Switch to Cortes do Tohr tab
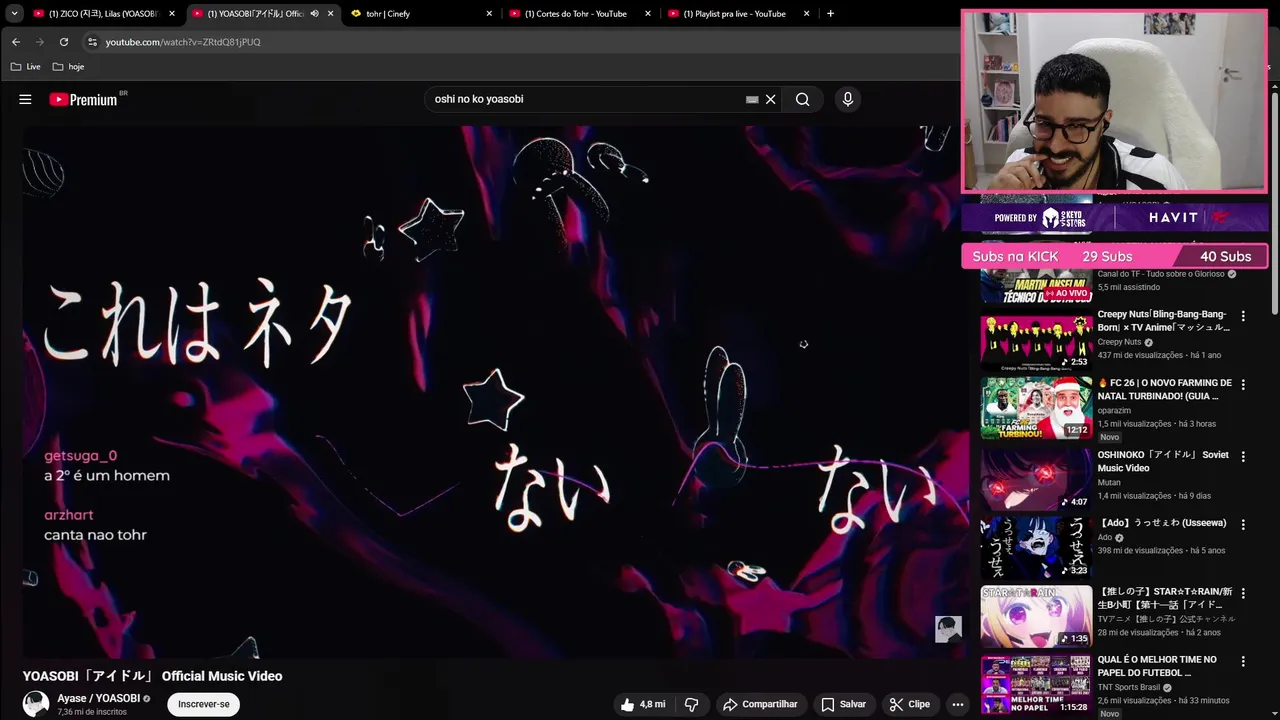The width and height of the screenshot is (1280, 720). (575, 14)
